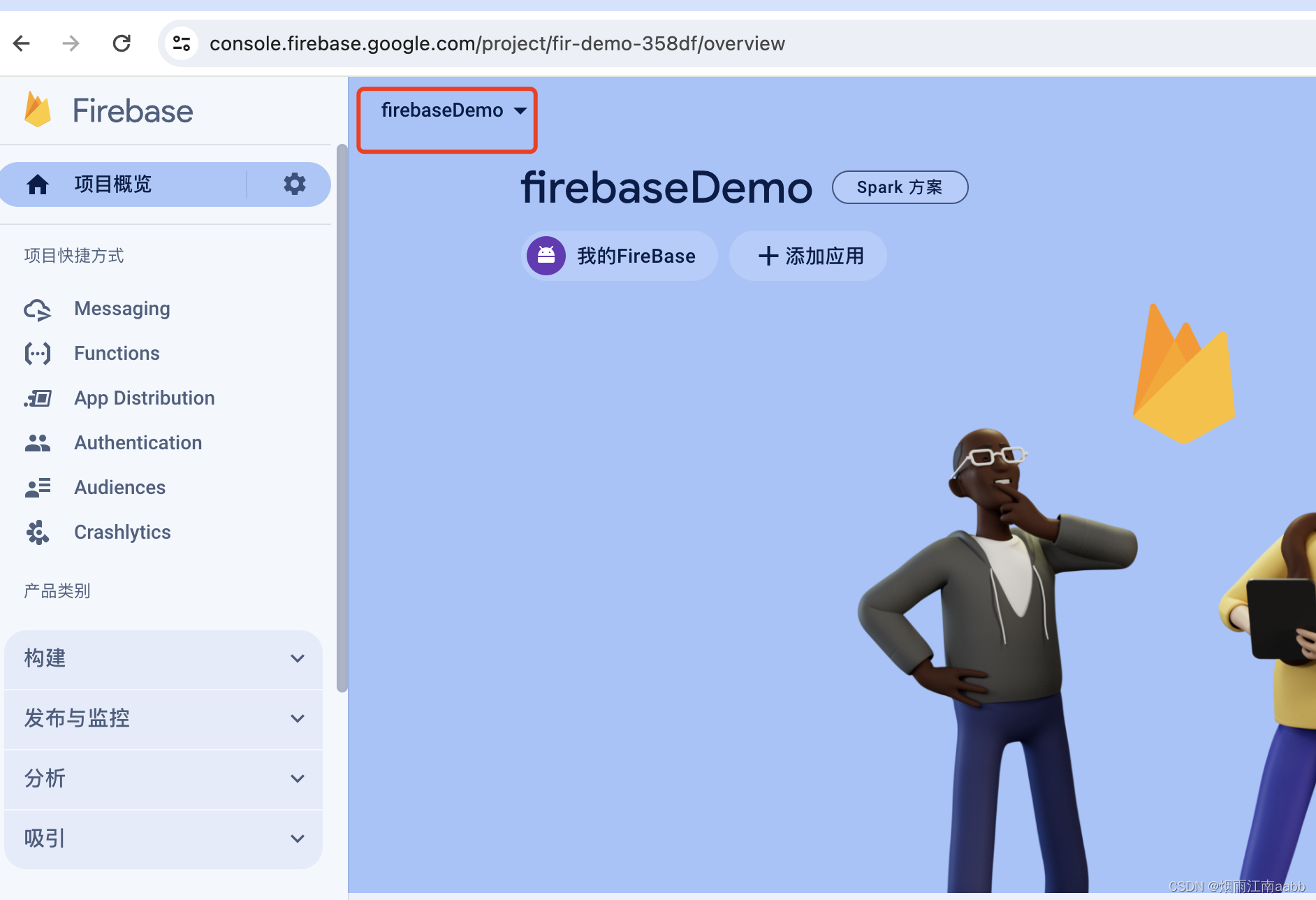
Task: Click the 项目快捷方式 section label
Action: (x=74, y=256)
